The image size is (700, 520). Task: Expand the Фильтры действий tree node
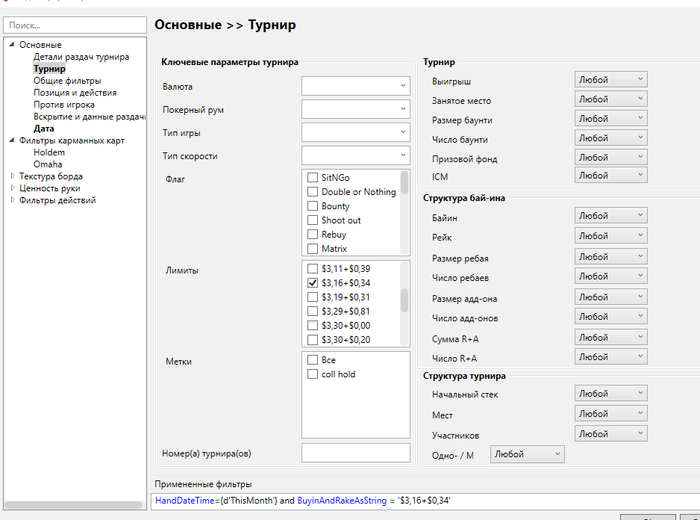(x=12, y=200)
